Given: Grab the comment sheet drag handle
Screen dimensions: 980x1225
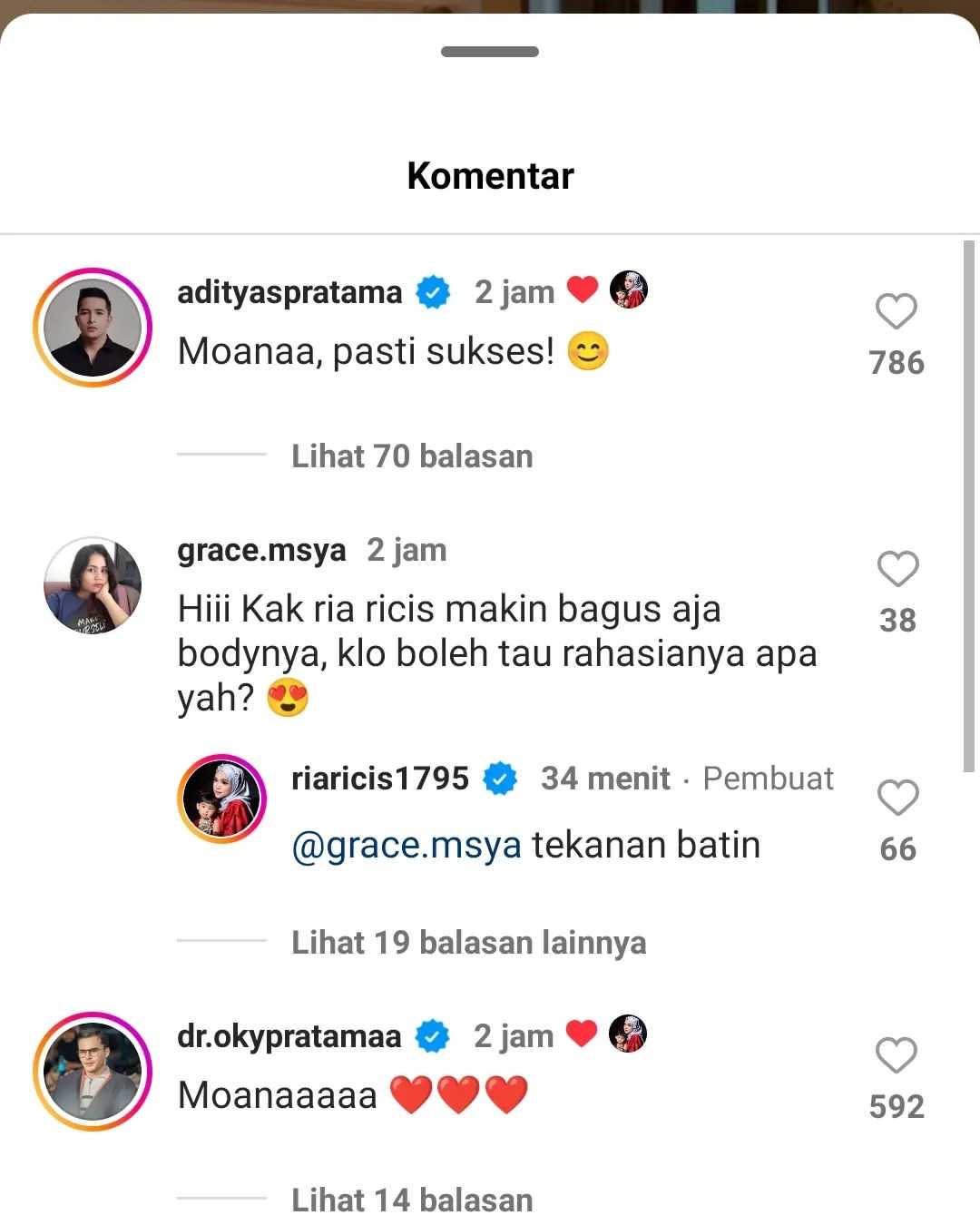Looking at the screenshot, I should [490, 52].
